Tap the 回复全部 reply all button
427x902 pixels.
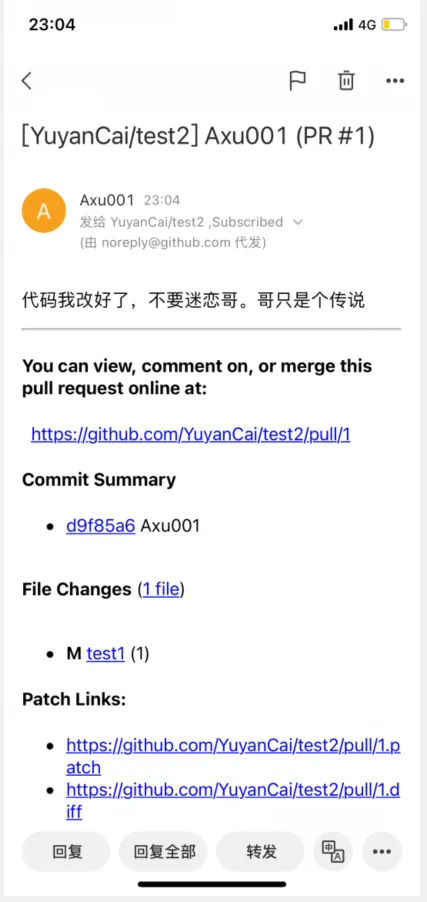point(163,851)
